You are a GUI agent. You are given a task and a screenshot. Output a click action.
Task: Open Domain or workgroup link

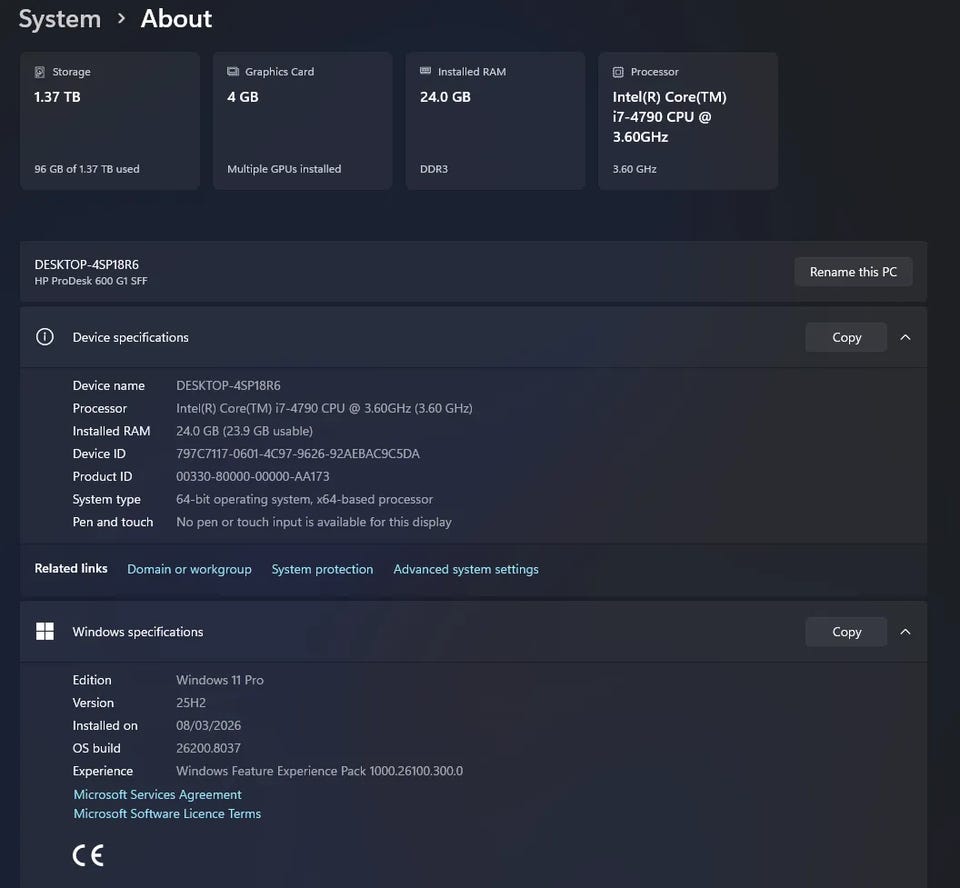point(189,569)
